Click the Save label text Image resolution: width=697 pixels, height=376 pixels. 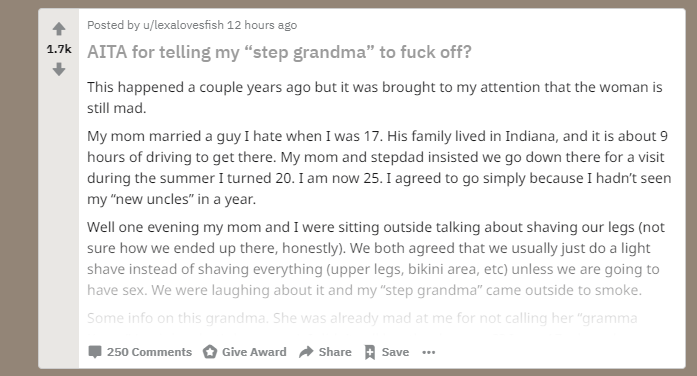(395, 352)
